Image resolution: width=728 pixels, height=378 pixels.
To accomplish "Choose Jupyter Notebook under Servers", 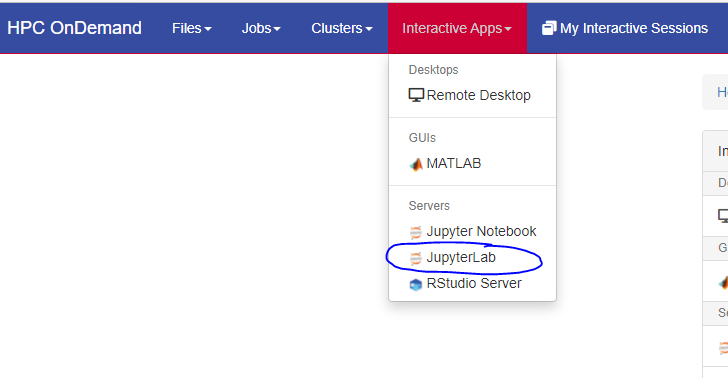I will [472, 231].
